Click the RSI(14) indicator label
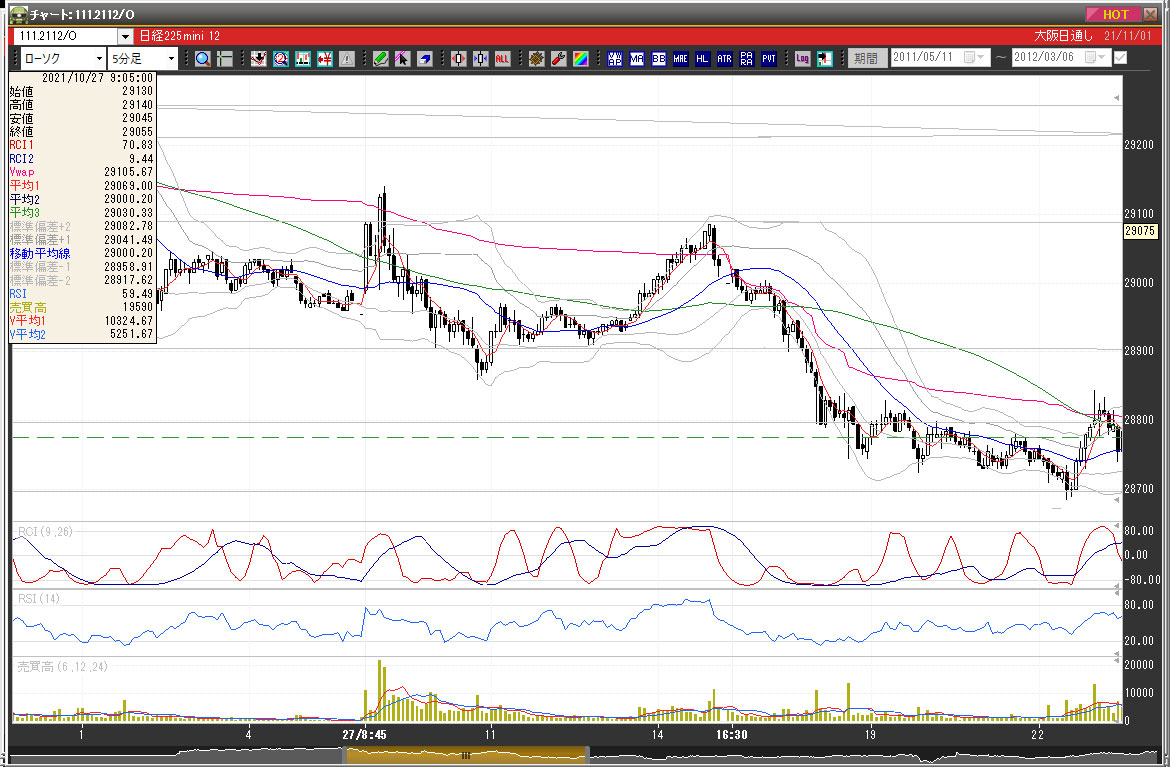The width and height of the screenshot is (1170, 767). tap(39, 598)
